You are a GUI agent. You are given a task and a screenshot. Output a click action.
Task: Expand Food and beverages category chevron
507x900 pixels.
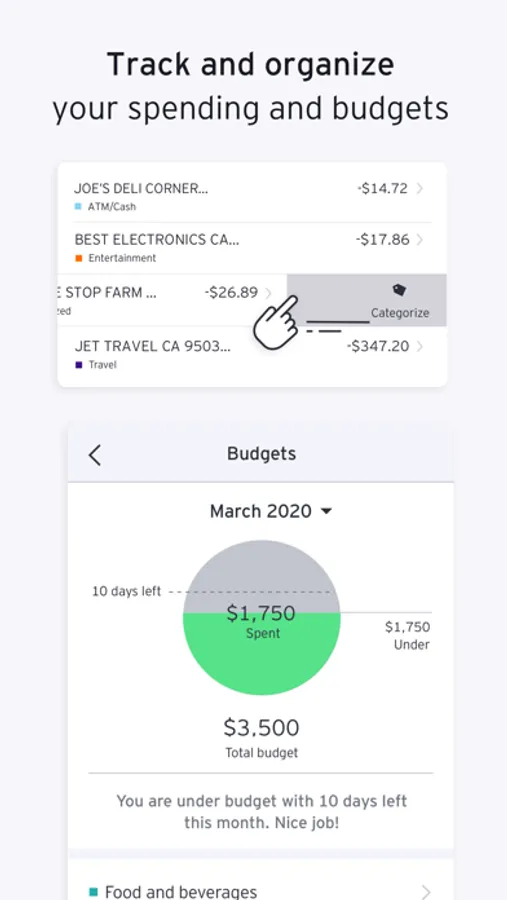425,892
